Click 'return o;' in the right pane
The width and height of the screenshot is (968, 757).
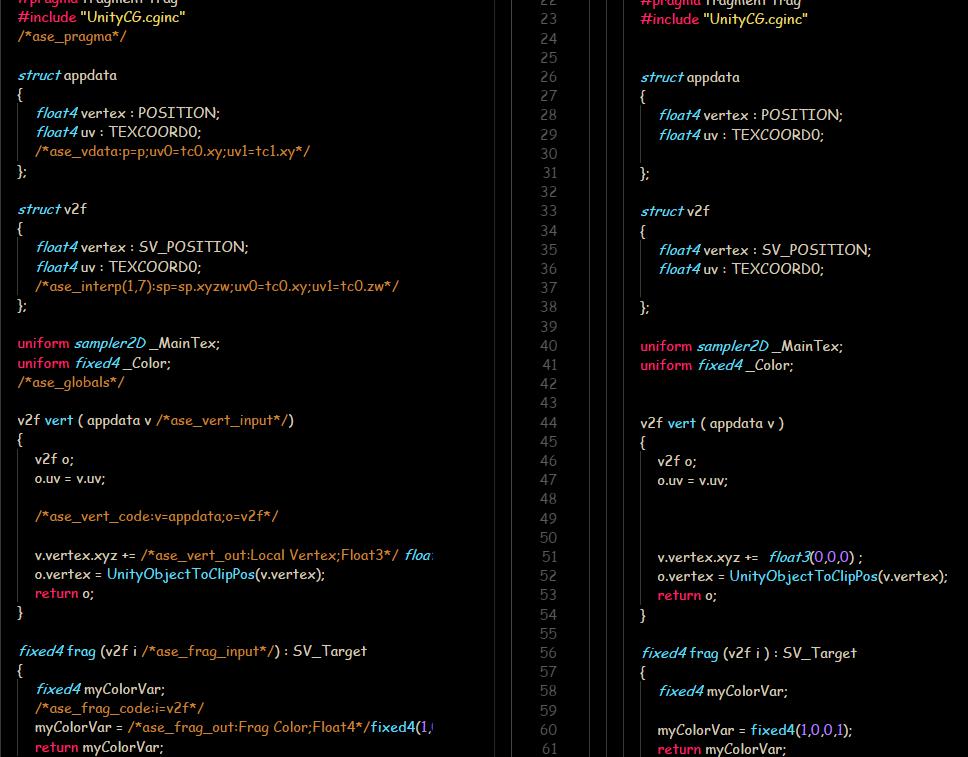point(686,596)
